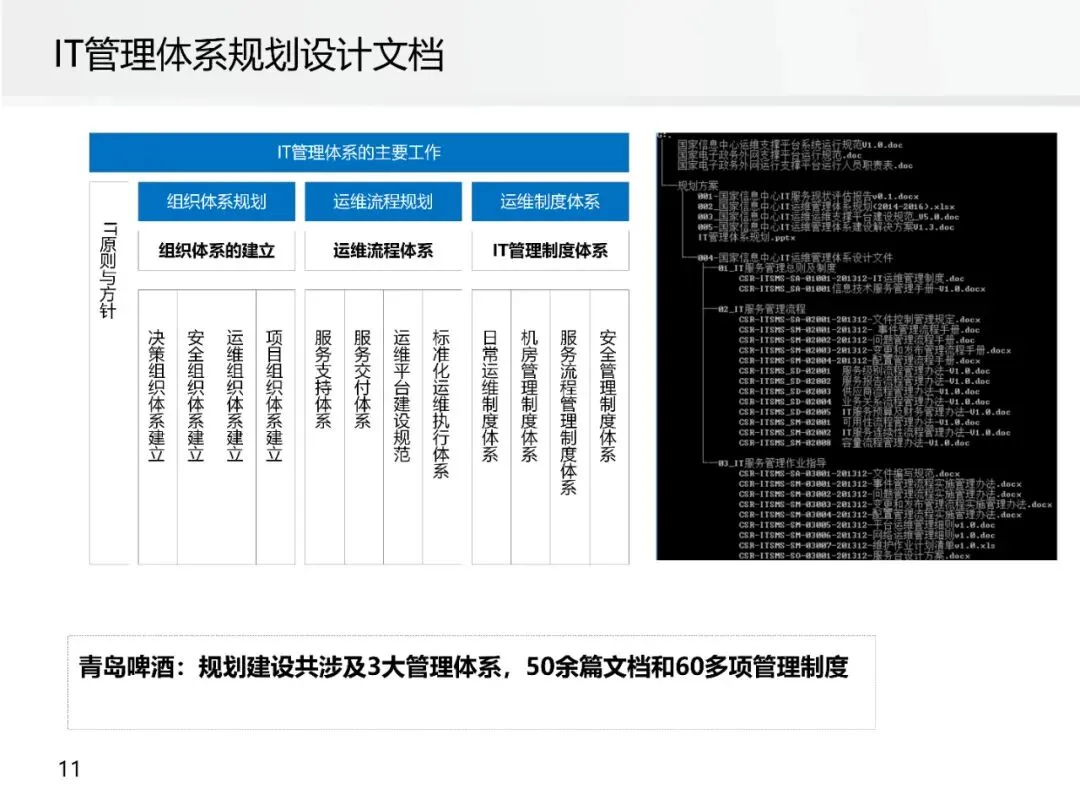Screen dimensions: 1080x810
Task: Click the slide title "IT管理体系规划设计文档"
Action: 249,55
